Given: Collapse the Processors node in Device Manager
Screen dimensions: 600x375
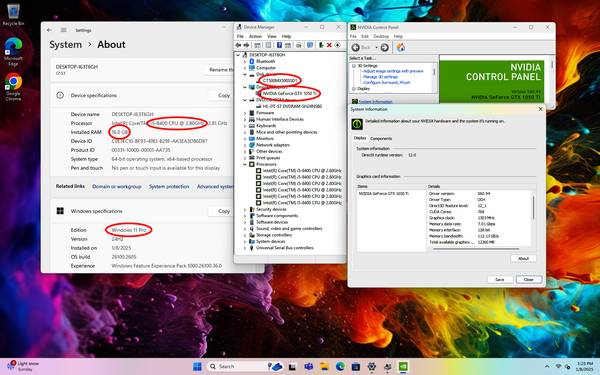Looking at the screenshot, I should [245, 164].
